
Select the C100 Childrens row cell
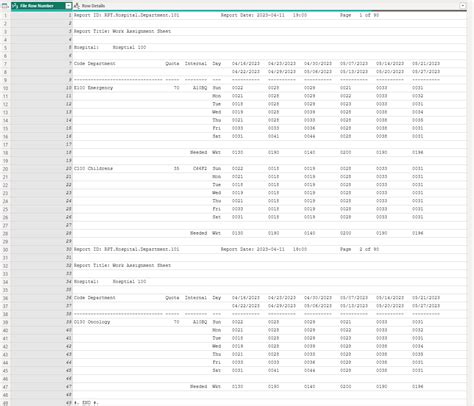coord(270,169)
